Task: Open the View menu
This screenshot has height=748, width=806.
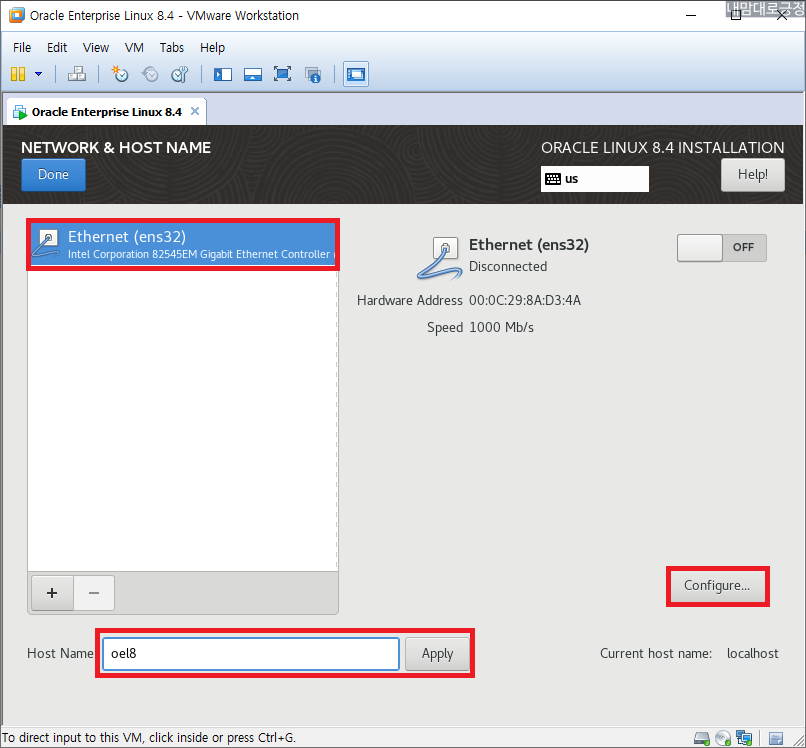Action: pyautogui.click(x=96, y=47)
